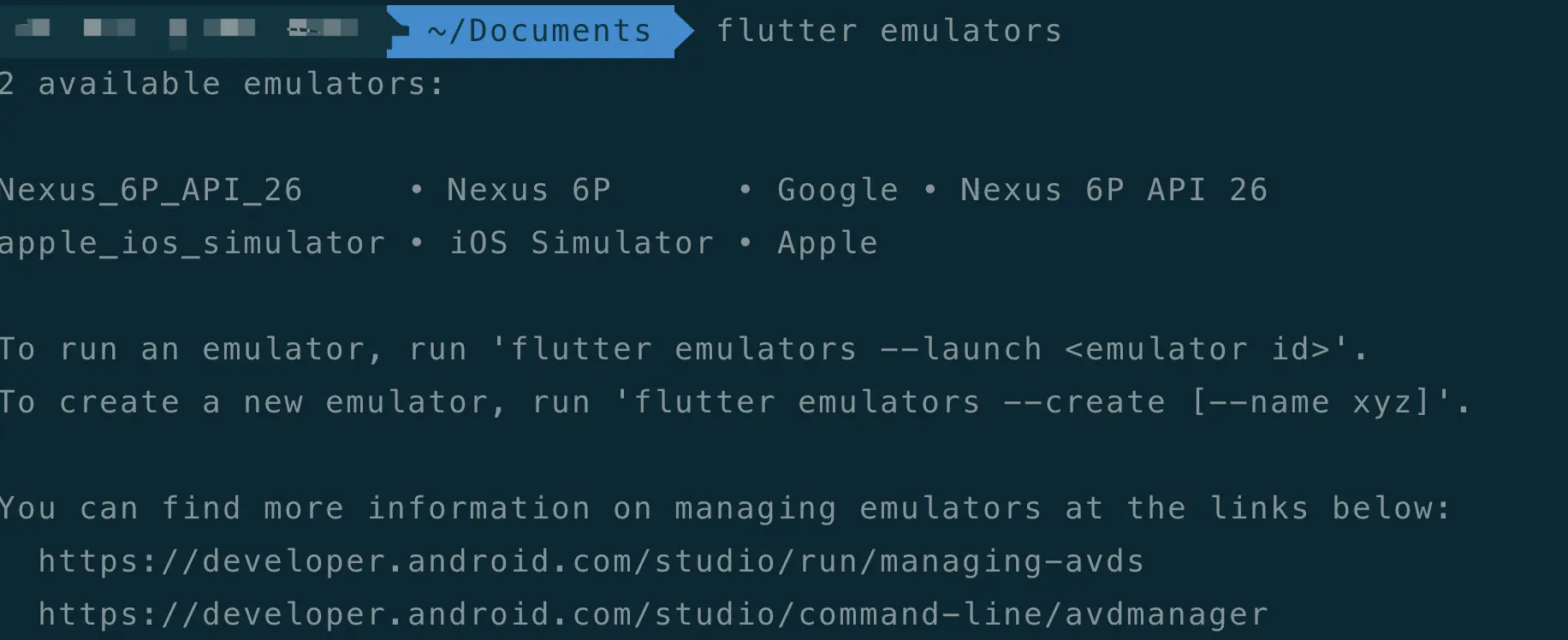Click the '2 available emulators:' line

click(223, 84)
